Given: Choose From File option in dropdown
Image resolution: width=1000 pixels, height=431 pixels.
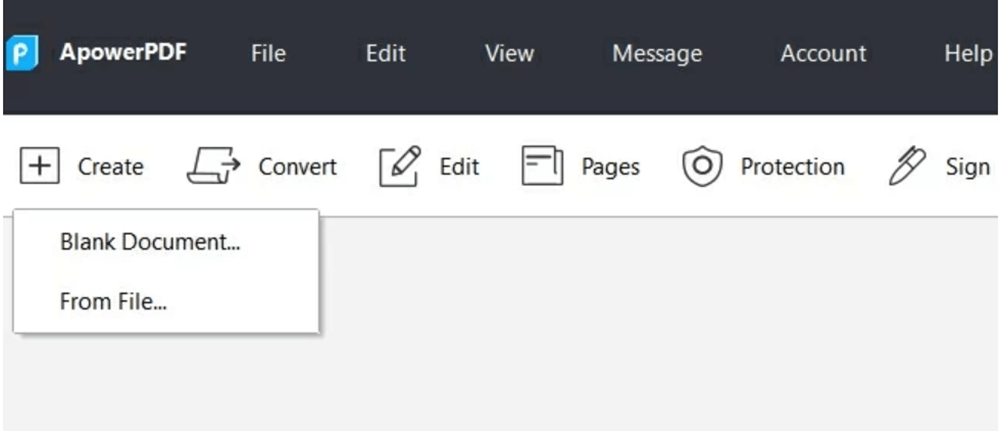Looking at the screenshot, I should tap(113, 301).
